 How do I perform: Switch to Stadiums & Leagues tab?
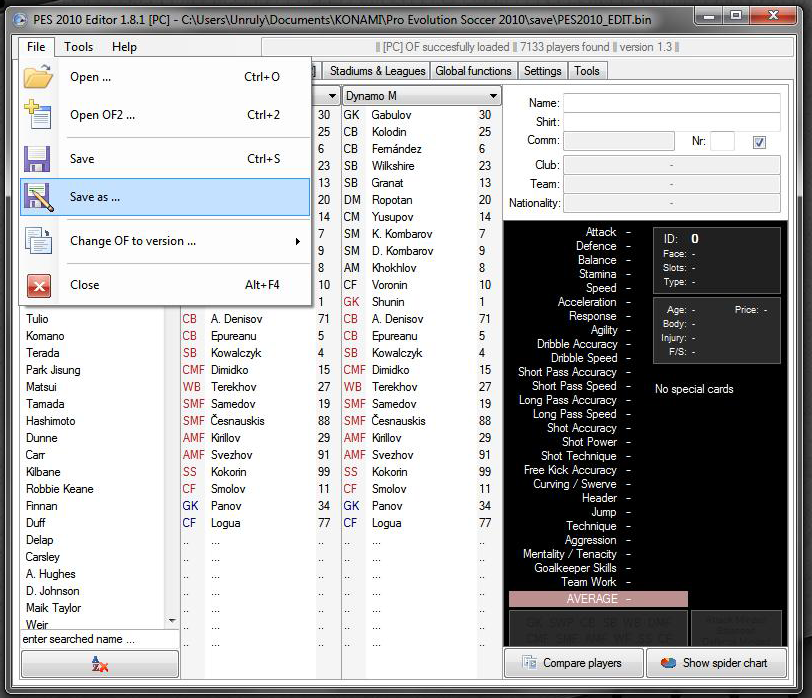coord(378,71)
